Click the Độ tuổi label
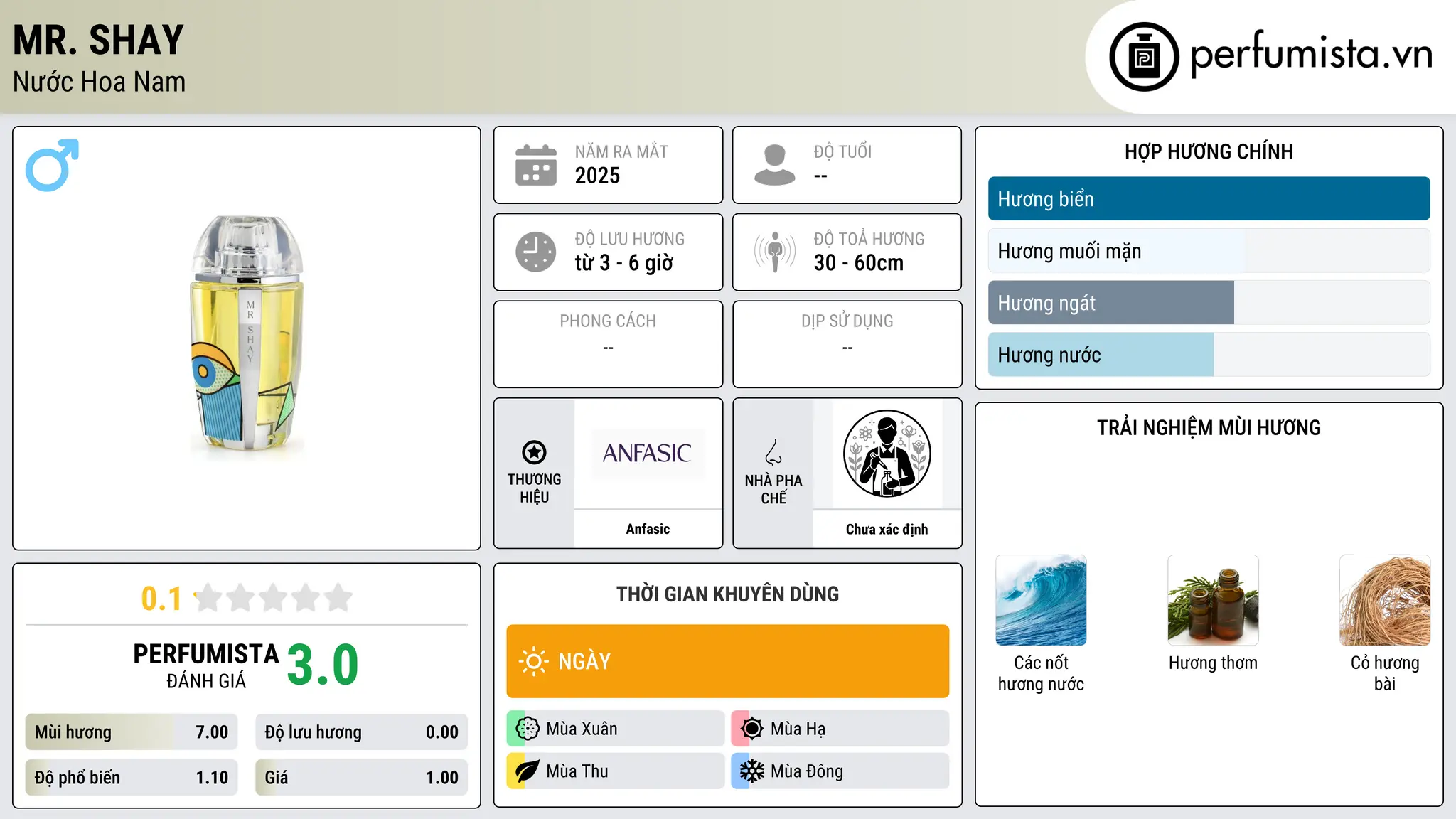This screenshot has width=1456, height=819. tap(842, 151)
